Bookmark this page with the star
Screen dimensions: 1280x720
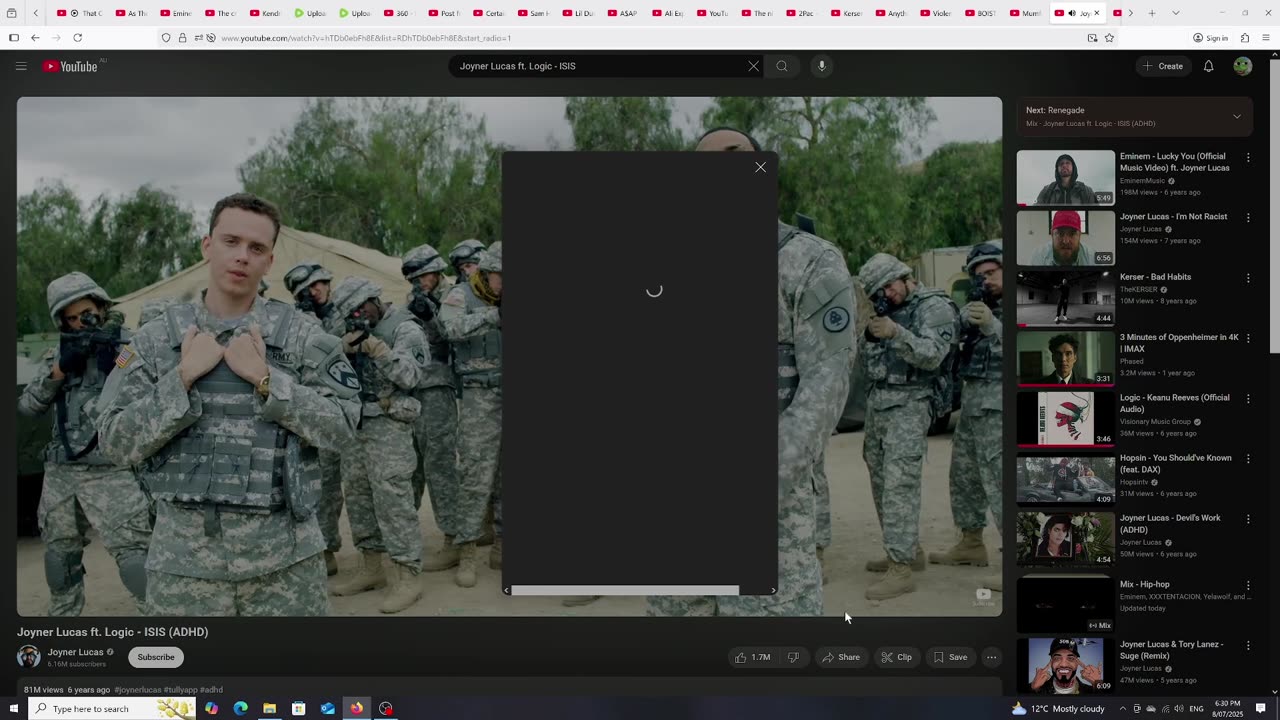[1109, 38]
